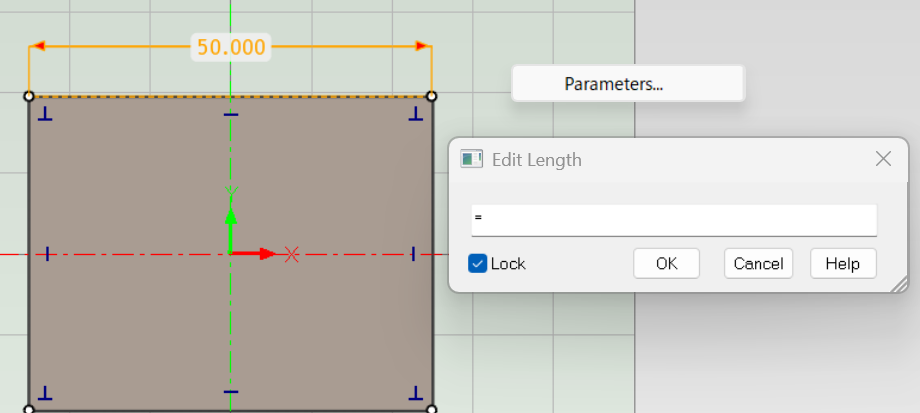
Task: Uncheck the Lock checkbox
Action: (x=478, y=264)
